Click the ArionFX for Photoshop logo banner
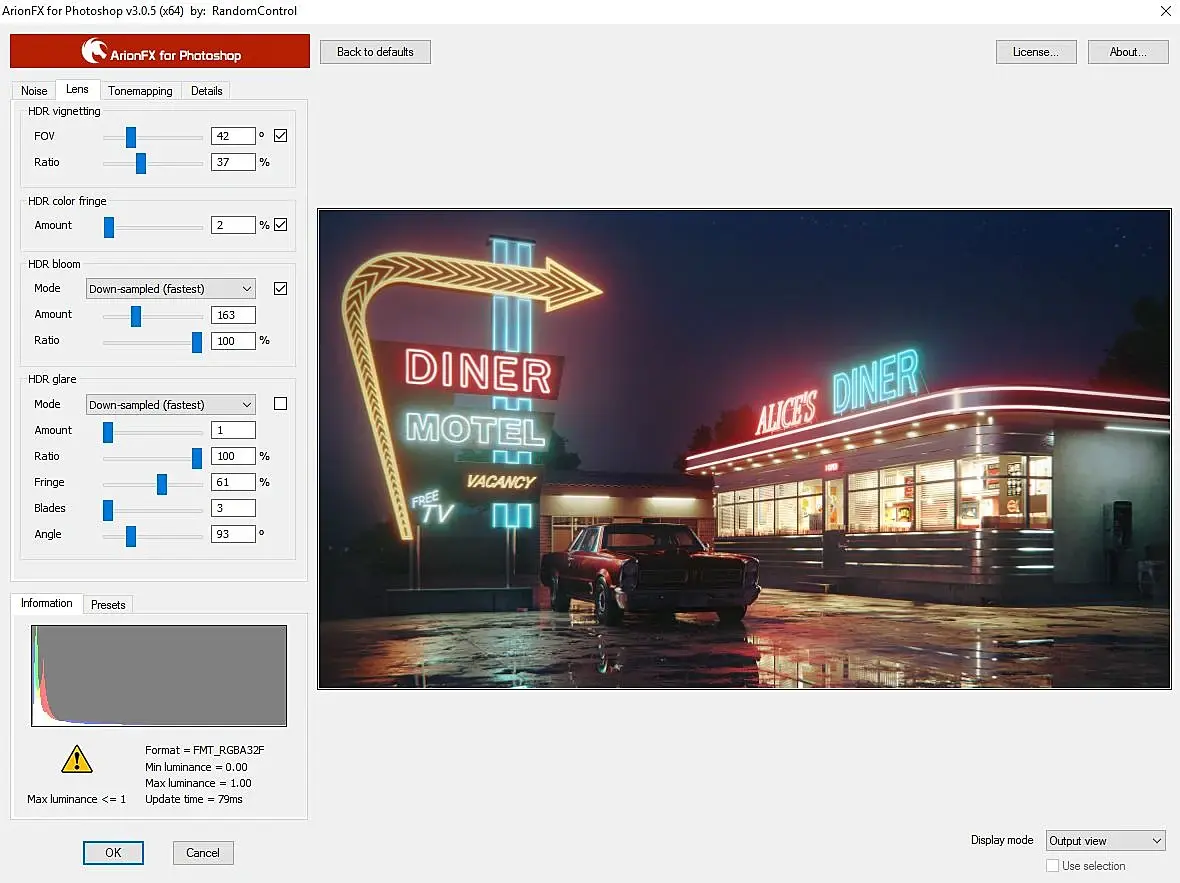 (160, 51)
